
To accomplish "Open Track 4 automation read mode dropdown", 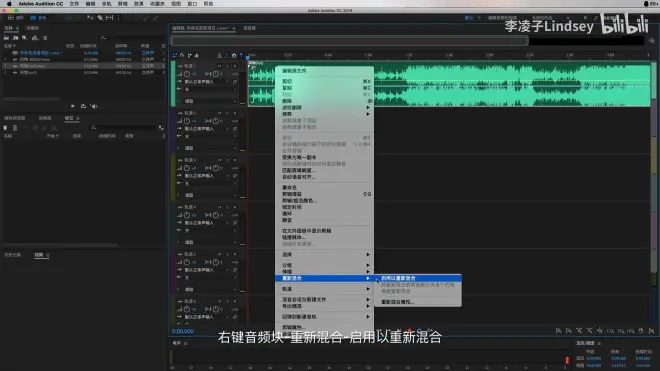I will coord(210,242).
